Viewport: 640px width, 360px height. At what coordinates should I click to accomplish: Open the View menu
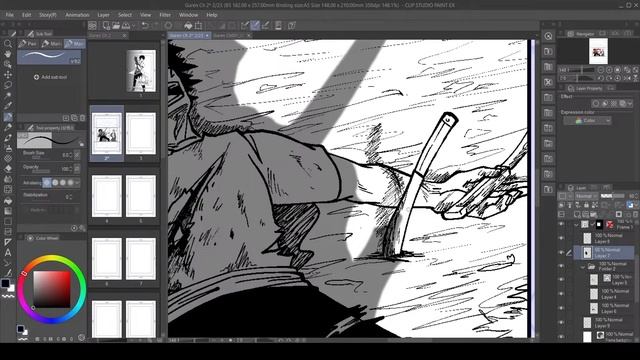[145, 15]
